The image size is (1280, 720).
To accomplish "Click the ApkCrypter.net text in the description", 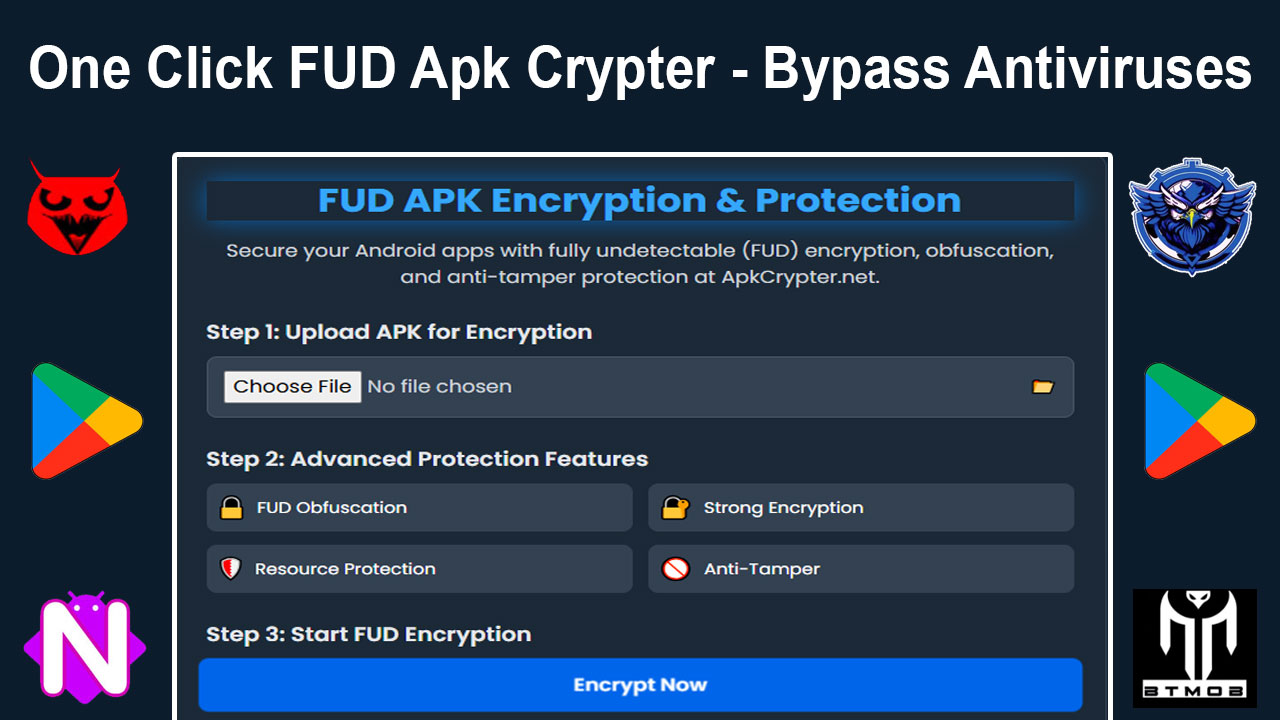I will (799, 277).
